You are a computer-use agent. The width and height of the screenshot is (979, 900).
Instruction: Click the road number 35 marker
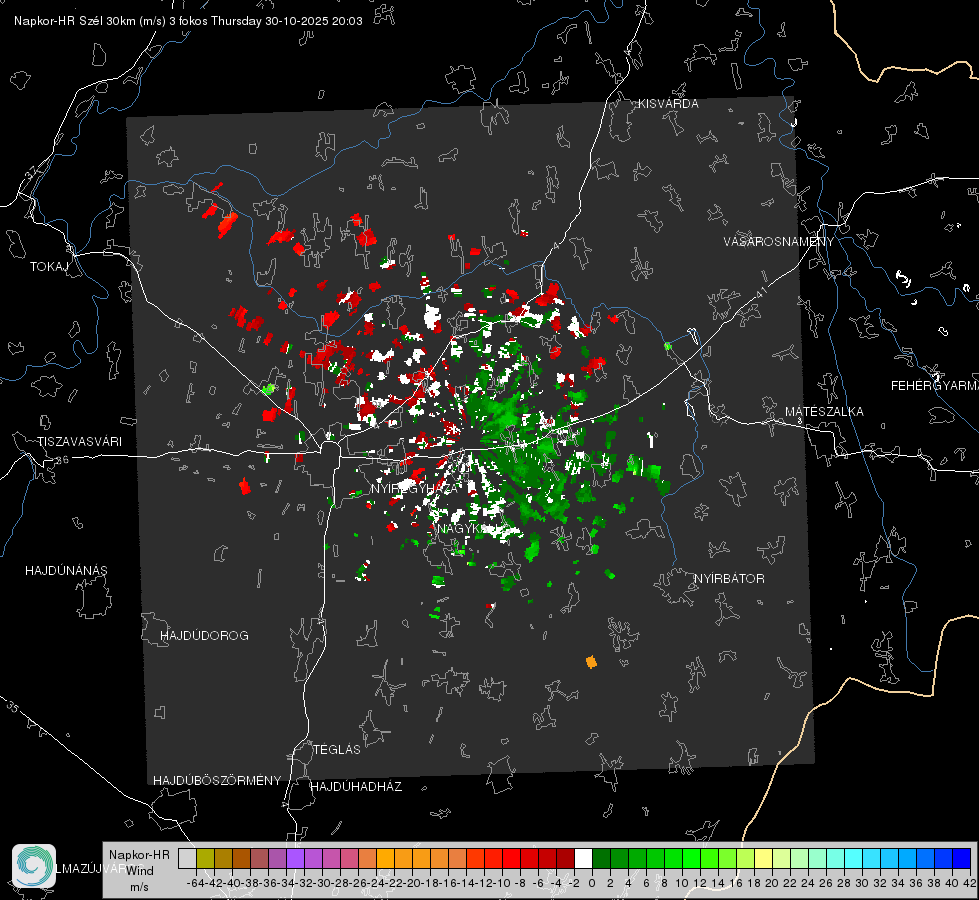(x=13, y=708)
